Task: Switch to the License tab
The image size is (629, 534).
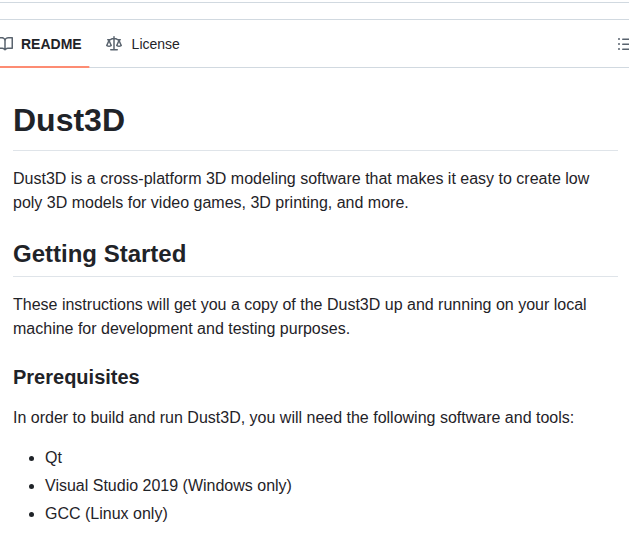Action: (142, 44)
